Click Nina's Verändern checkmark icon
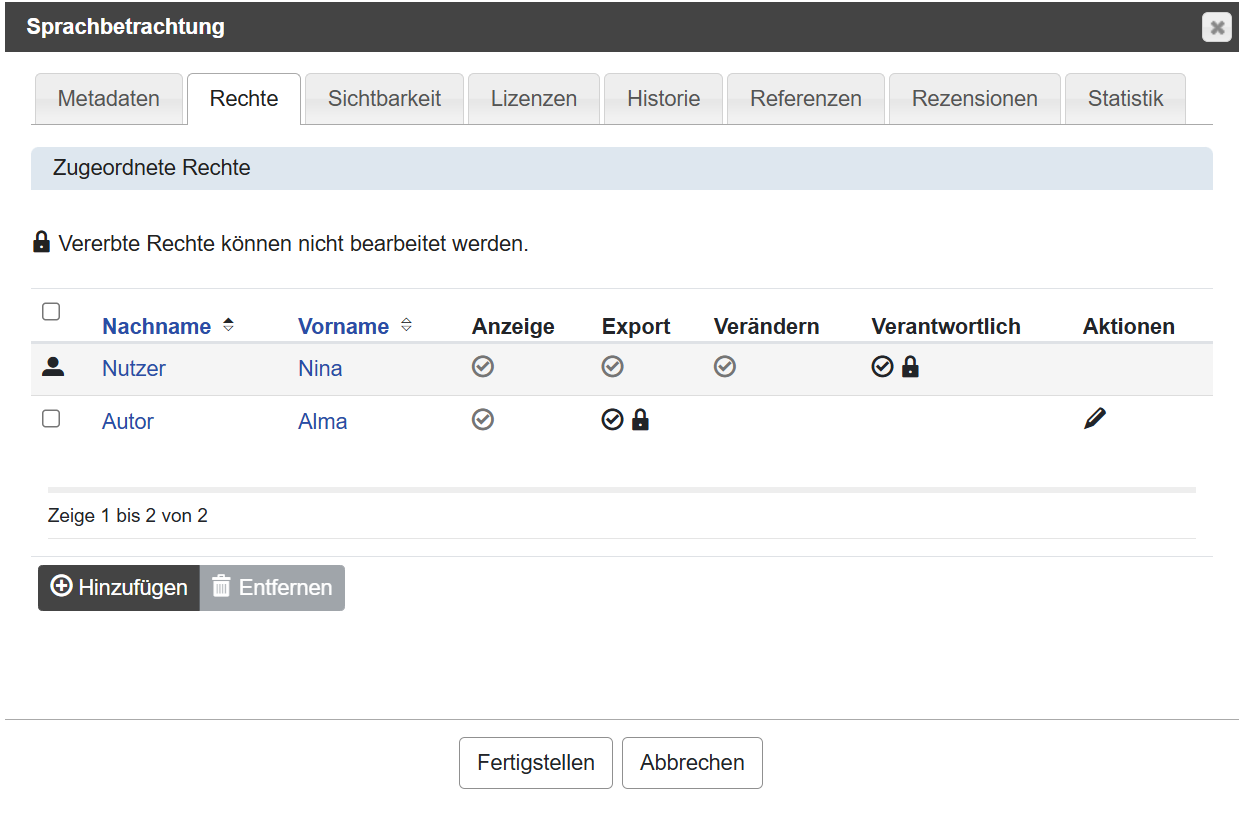This screenshot has width=1239, height=823. pos(725,367)
